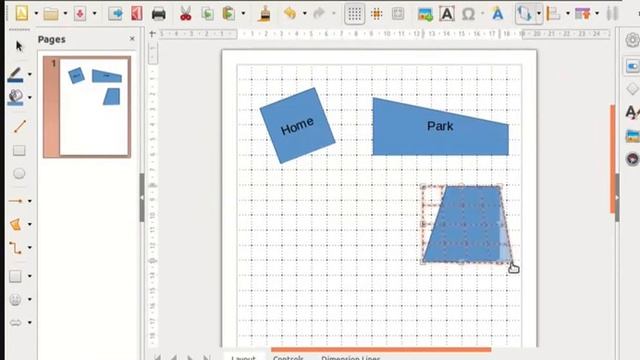Screen dimensions: 640x360
Task: Open the sidebar Gallery icon
Action: [632, 136]
